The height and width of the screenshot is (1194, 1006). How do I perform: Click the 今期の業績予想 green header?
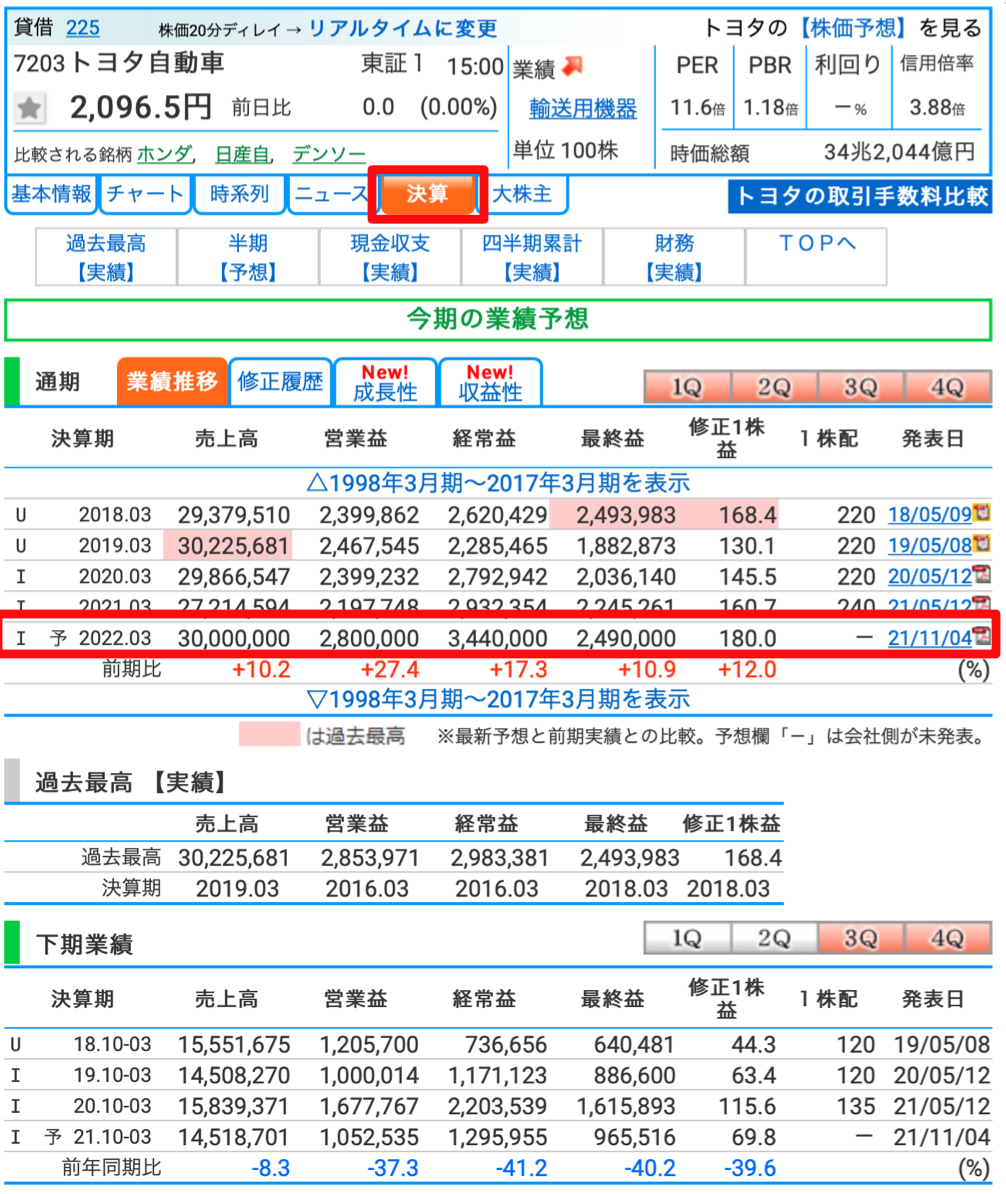click(498, 320)
